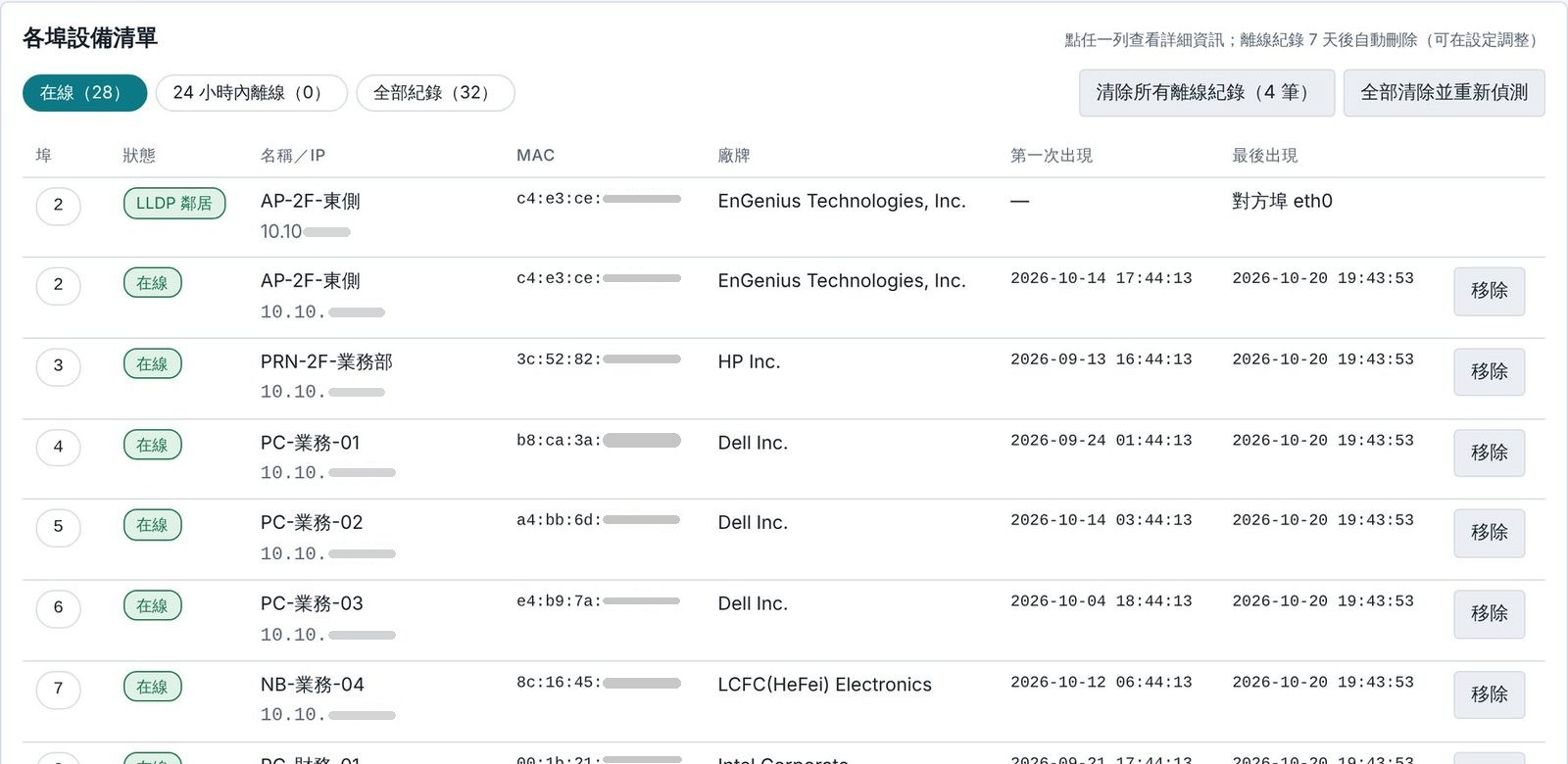Click the 各埠設備清單 heading

tap(90, 38)
